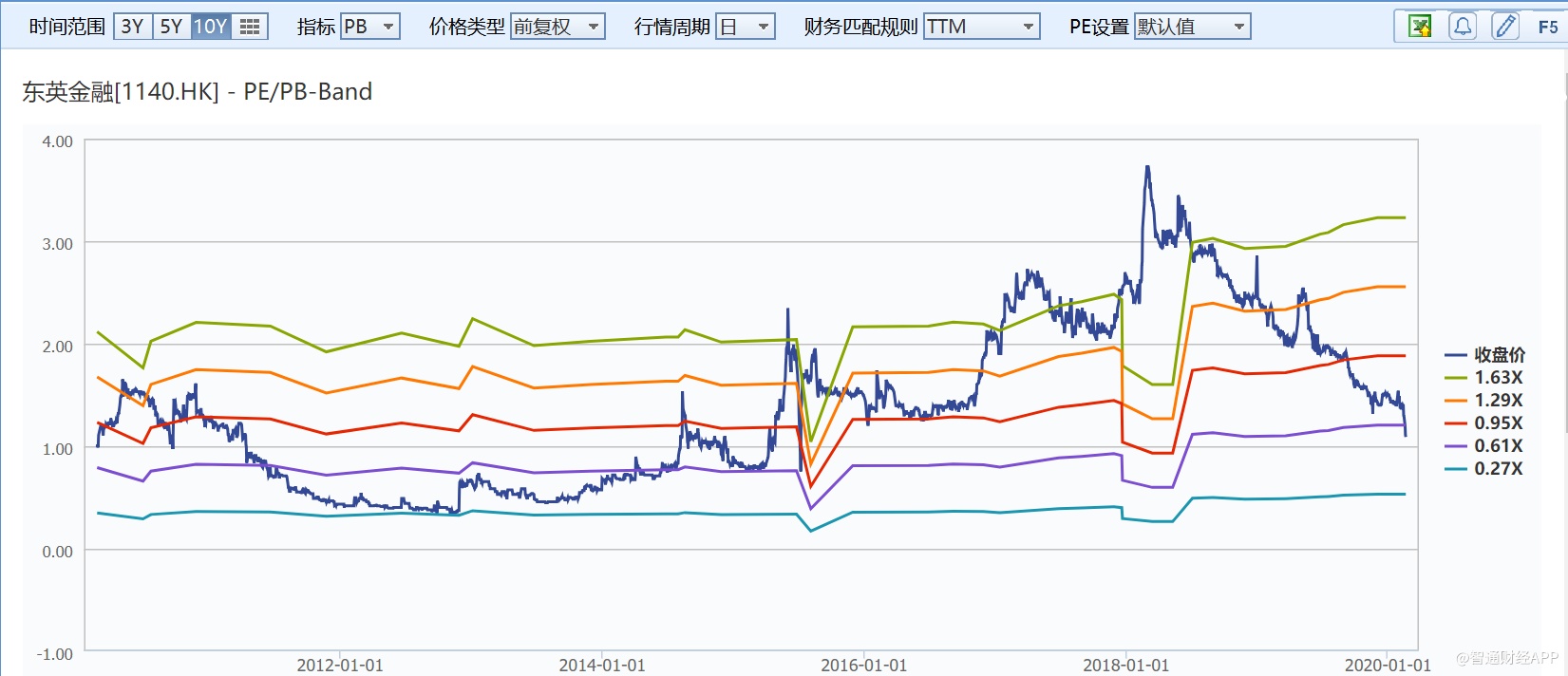This screenshot has width=1568, height=676.
Task: Select the 10Y time range
Action: (x=210, y=27)
